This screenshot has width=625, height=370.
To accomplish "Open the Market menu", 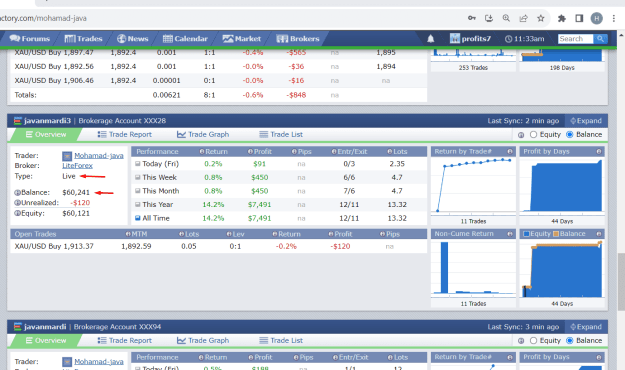I will click(x=242, y=39).
